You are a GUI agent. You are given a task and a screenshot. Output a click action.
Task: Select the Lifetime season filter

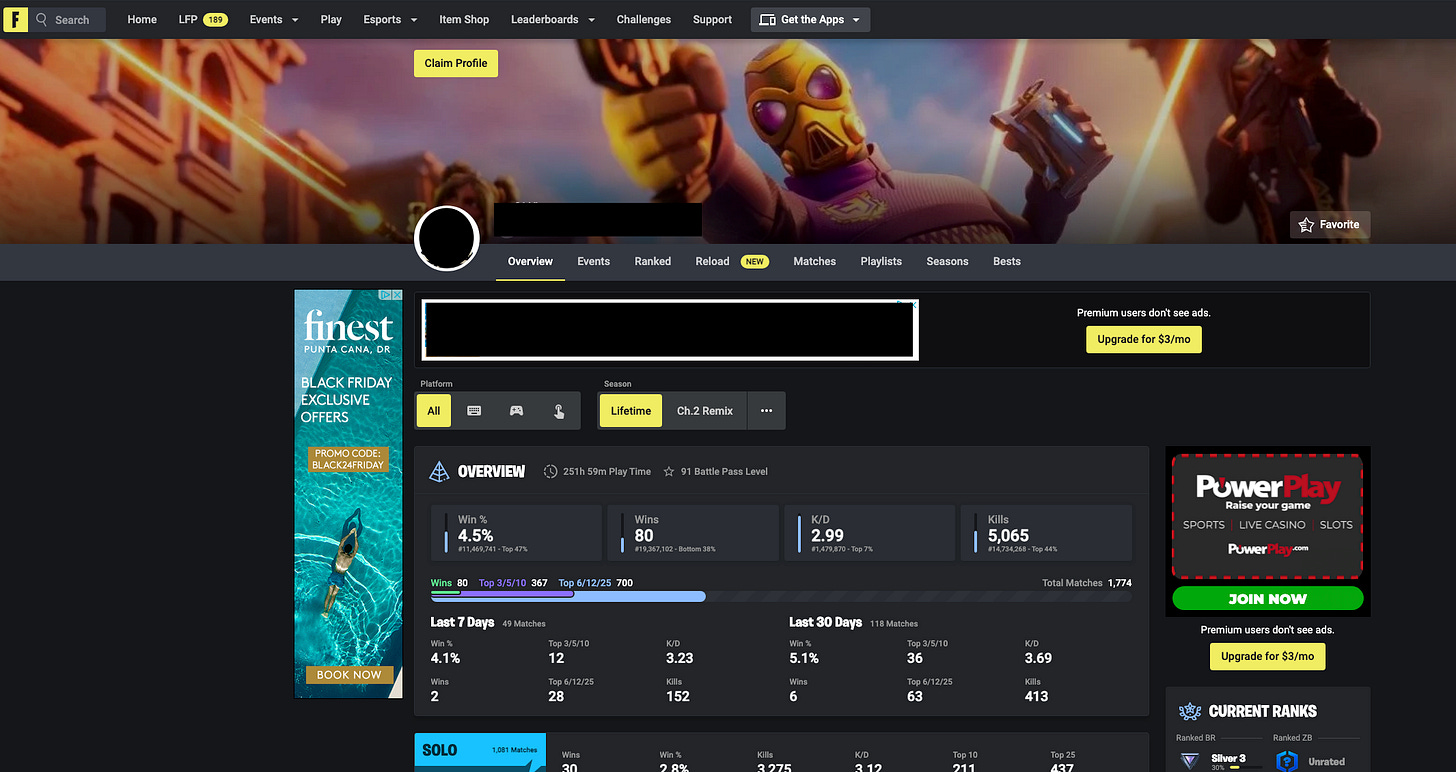point(631,411)
